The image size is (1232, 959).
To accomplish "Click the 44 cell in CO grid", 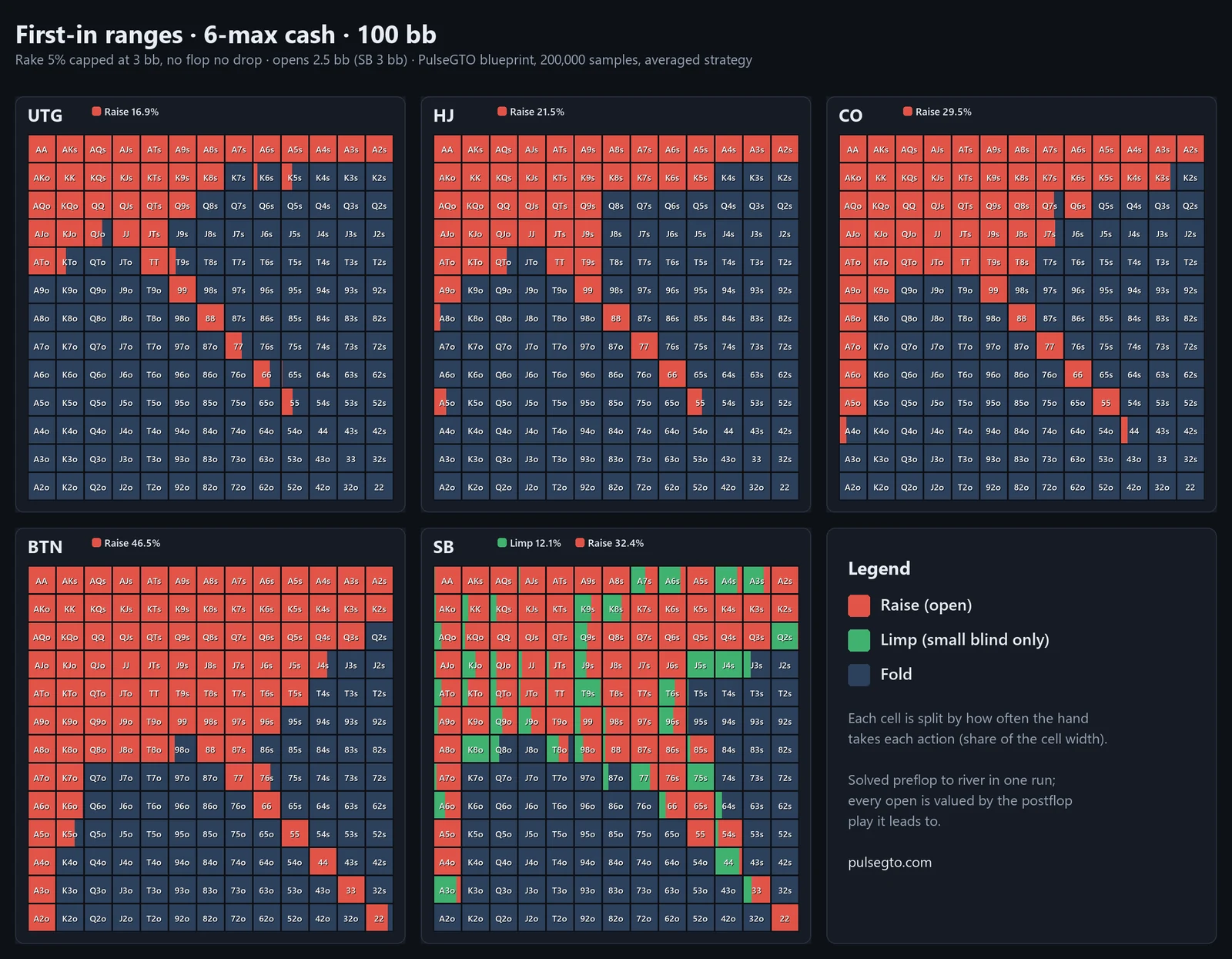I will [x=1134, y=431].
